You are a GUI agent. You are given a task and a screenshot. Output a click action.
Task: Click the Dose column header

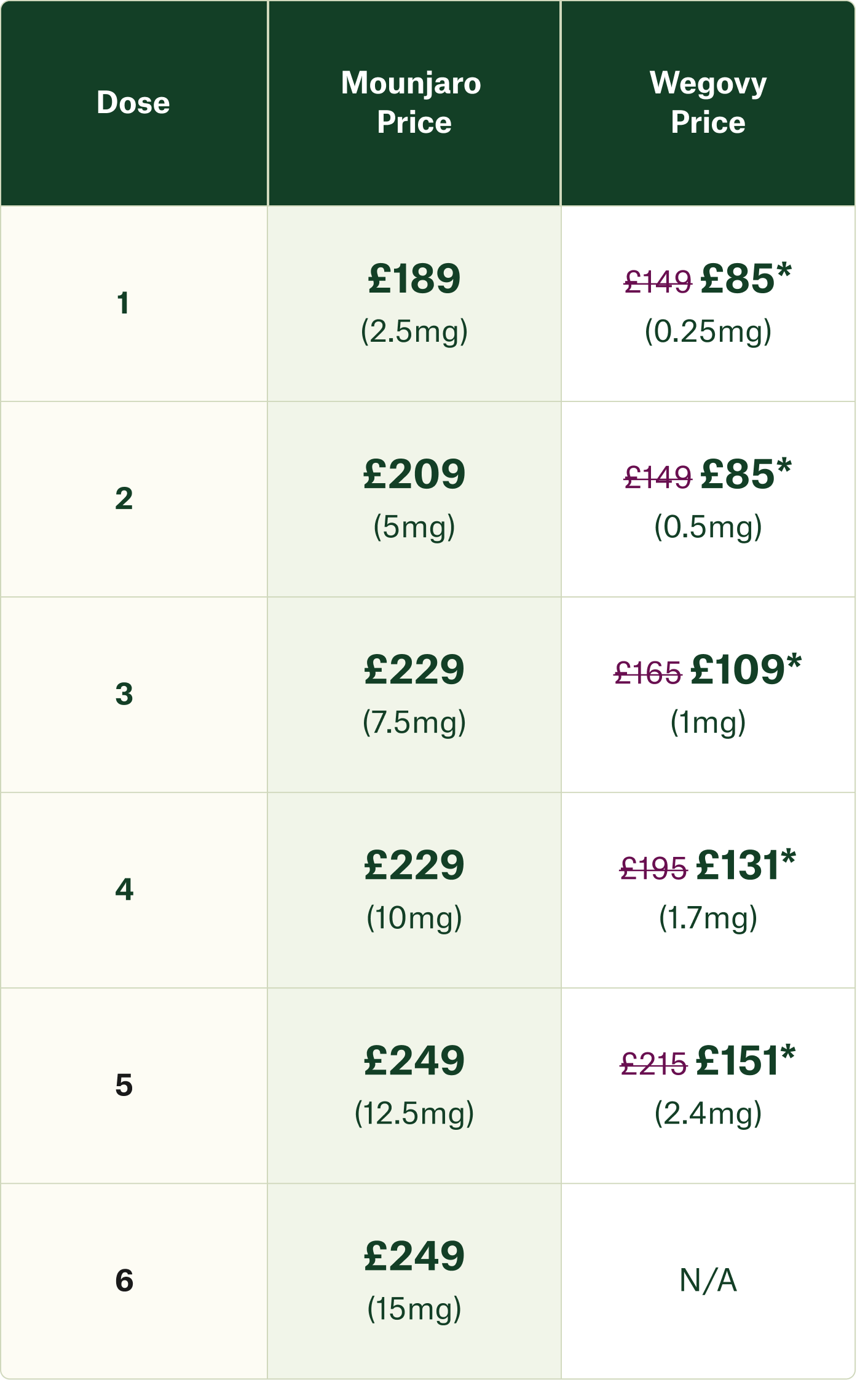pyautogui.click(x=133, y=102)
